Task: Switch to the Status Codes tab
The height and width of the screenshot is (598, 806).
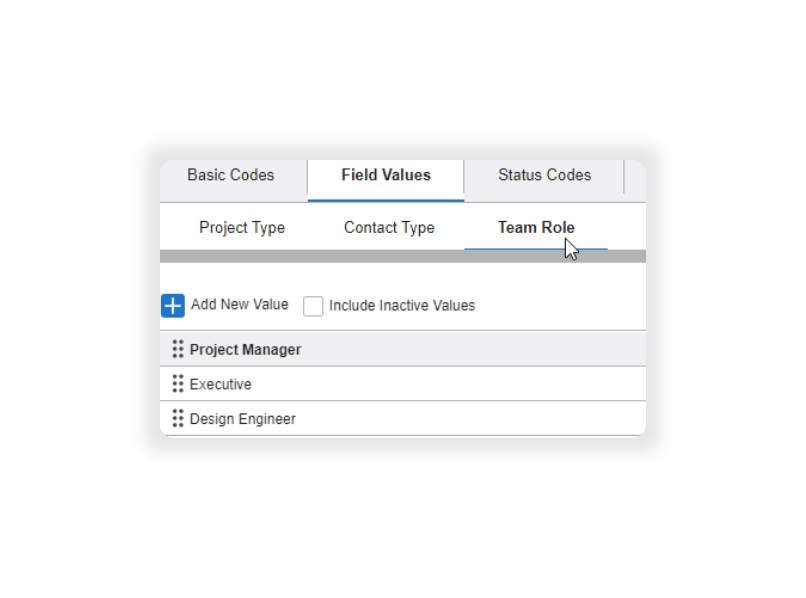Action: 544,175
